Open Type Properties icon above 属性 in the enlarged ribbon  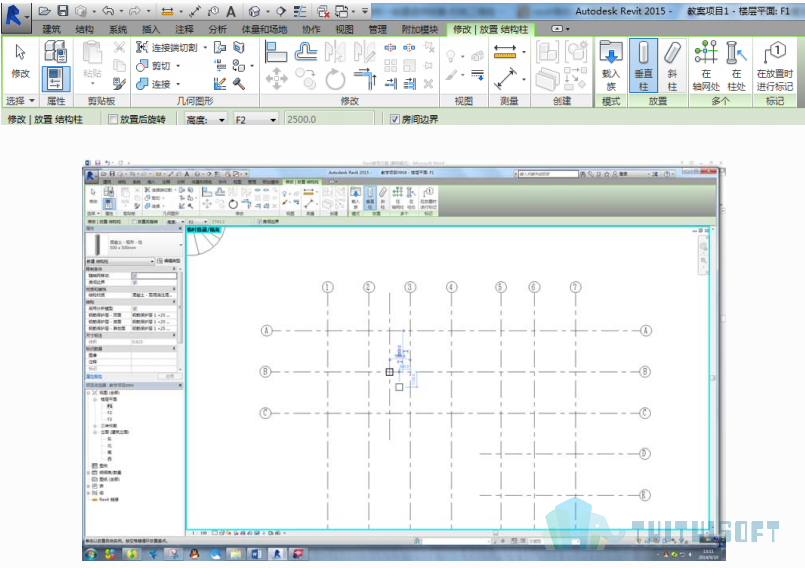tap(55, 51)
